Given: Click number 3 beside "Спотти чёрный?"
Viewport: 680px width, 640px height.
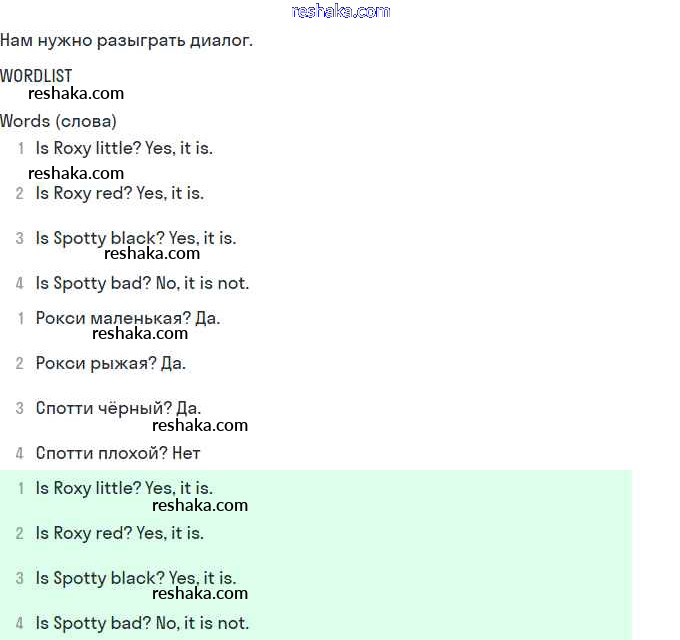Looking at the screenshot, I should [20, 408].
